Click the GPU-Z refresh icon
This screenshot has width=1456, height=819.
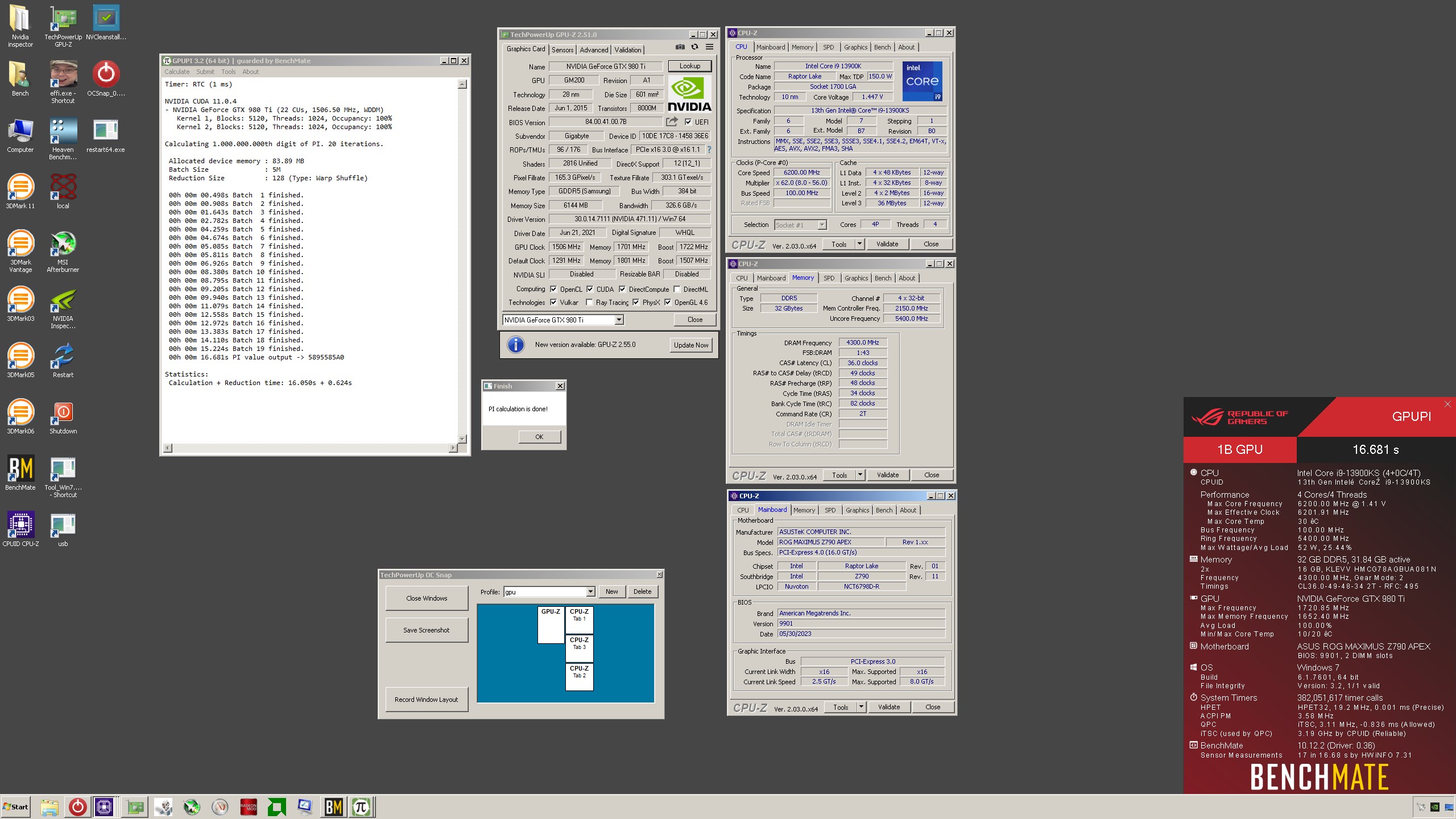point(694,47)
